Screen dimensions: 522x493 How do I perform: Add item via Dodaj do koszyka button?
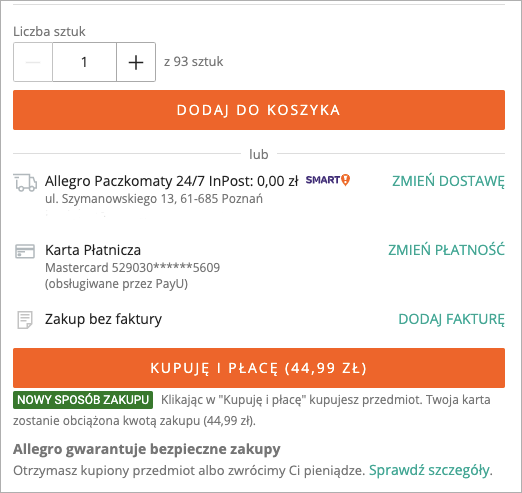(x=259, y=110)
